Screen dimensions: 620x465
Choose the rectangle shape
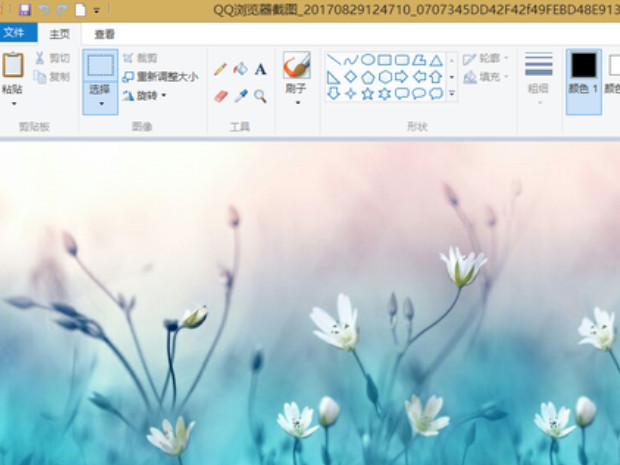point(385,60)
